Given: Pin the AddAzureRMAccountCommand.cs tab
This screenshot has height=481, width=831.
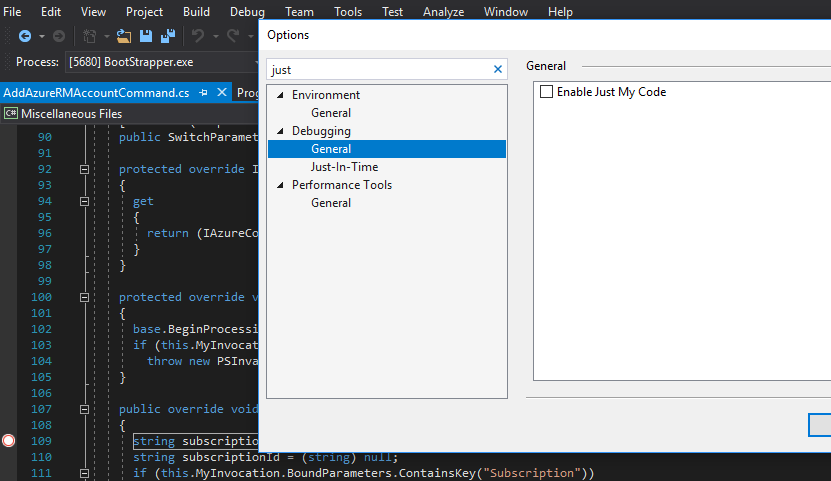Looking at the screenshot, I should [x=203, y=93].
